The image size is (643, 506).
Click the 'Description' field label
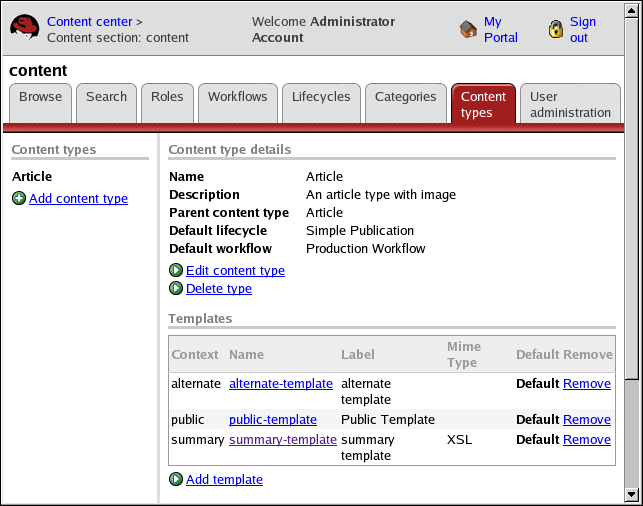[x=204, y=194]
